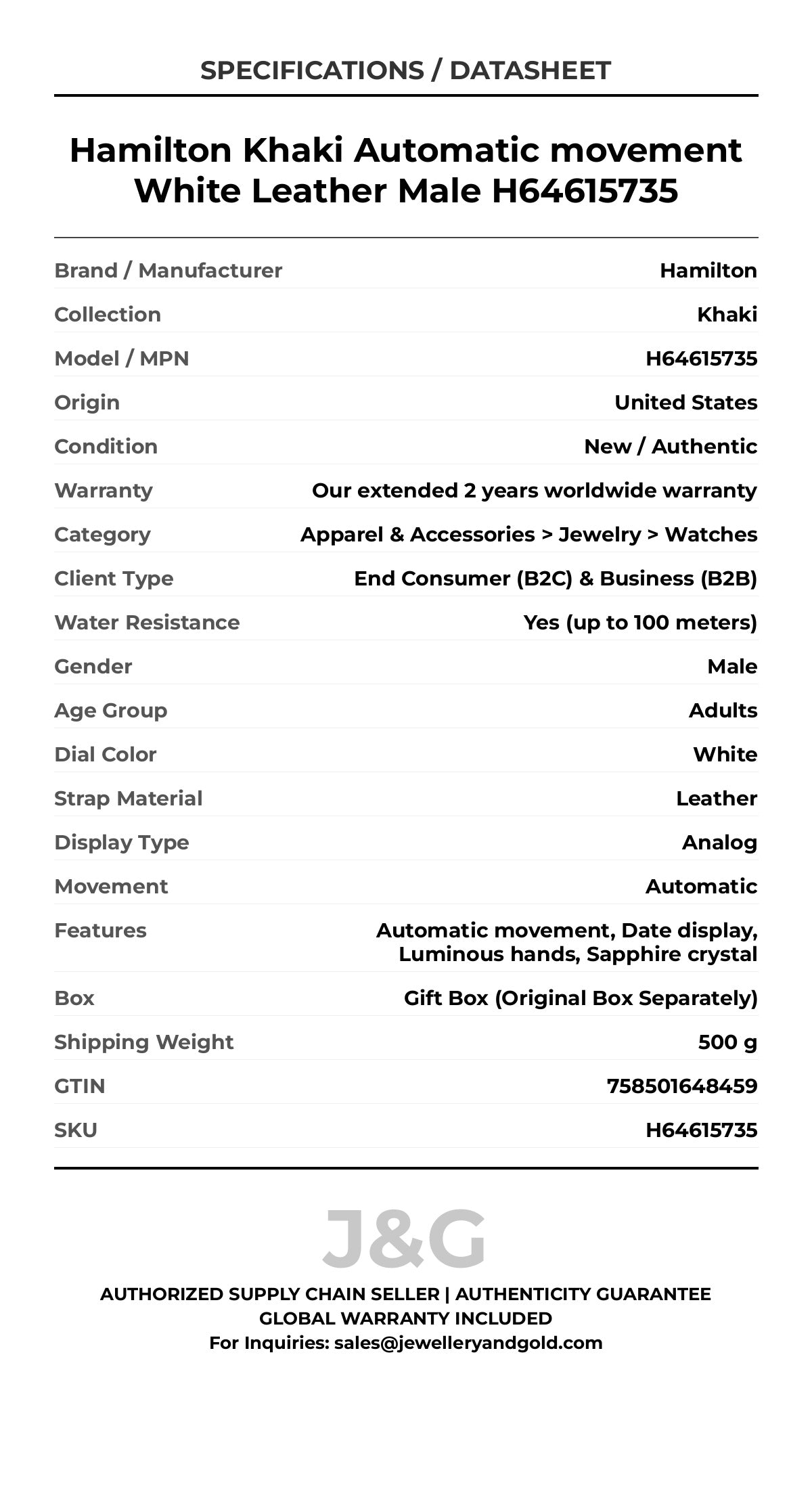The width and height of the screenshot is (812, 1489).
Task: Click the Gift Box value text
Action: pyautogui.click(x=581, y=998)
